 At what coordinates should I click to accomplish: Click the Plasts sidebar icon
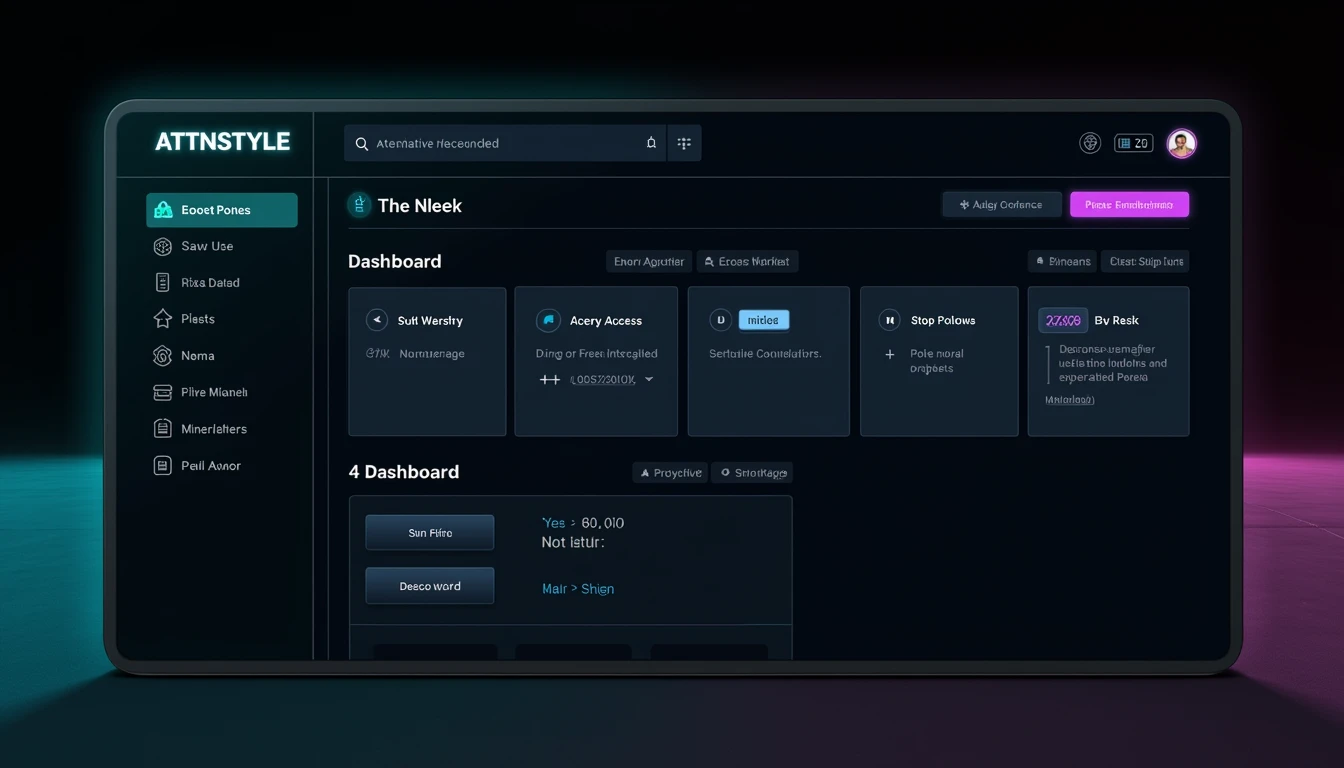162,319
